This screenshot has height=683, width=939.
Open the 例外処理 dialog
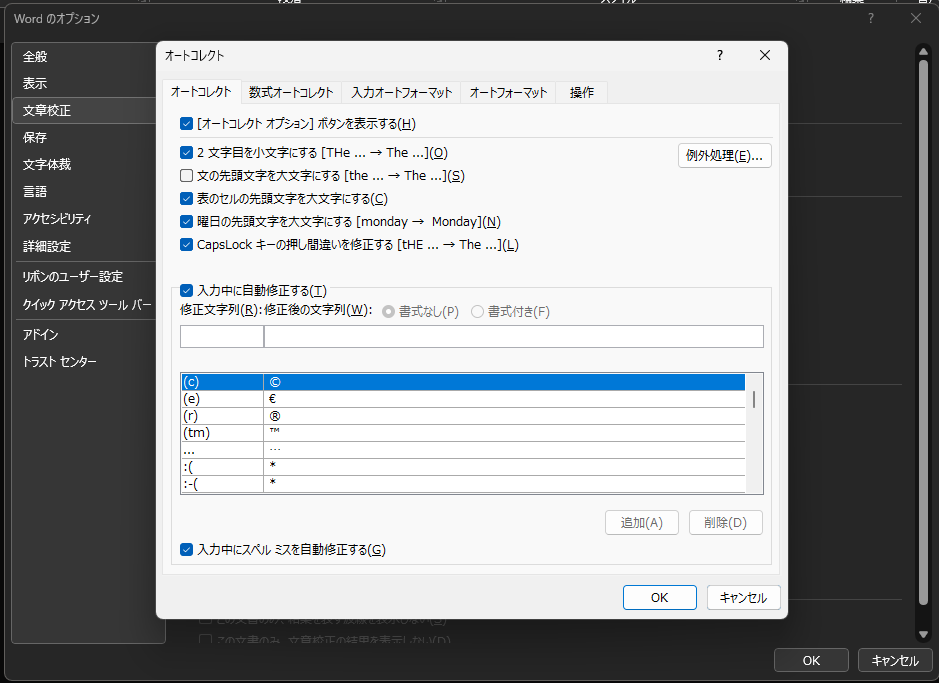click(724, 153)
